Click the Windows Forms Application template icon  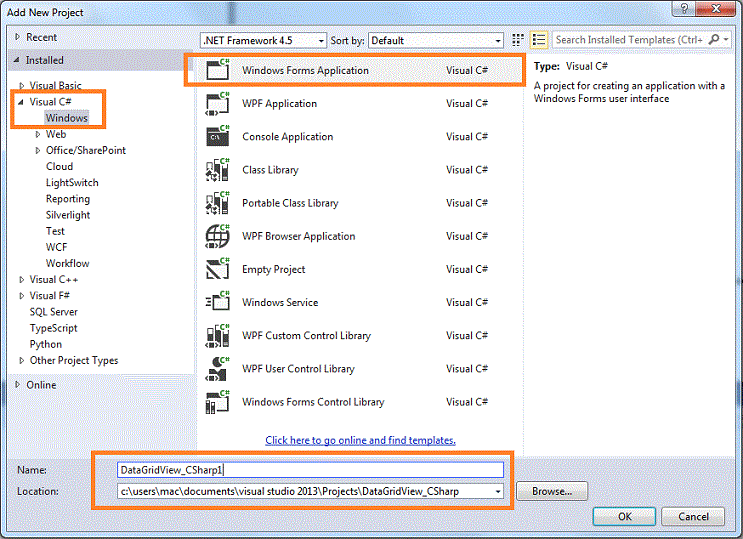coord(217,70)
